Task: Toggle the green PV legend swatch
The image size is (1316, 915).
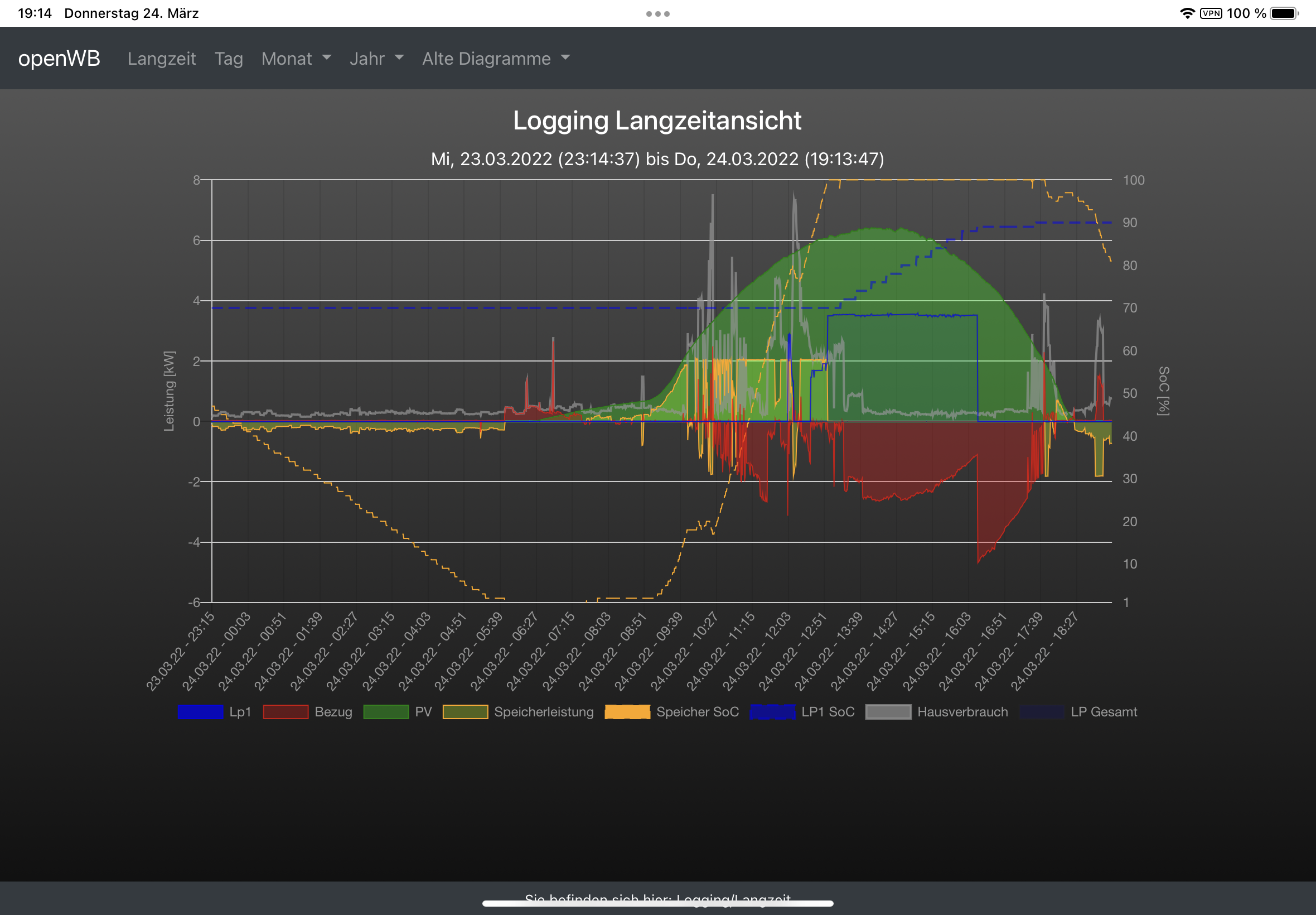Action: [385, 711]
